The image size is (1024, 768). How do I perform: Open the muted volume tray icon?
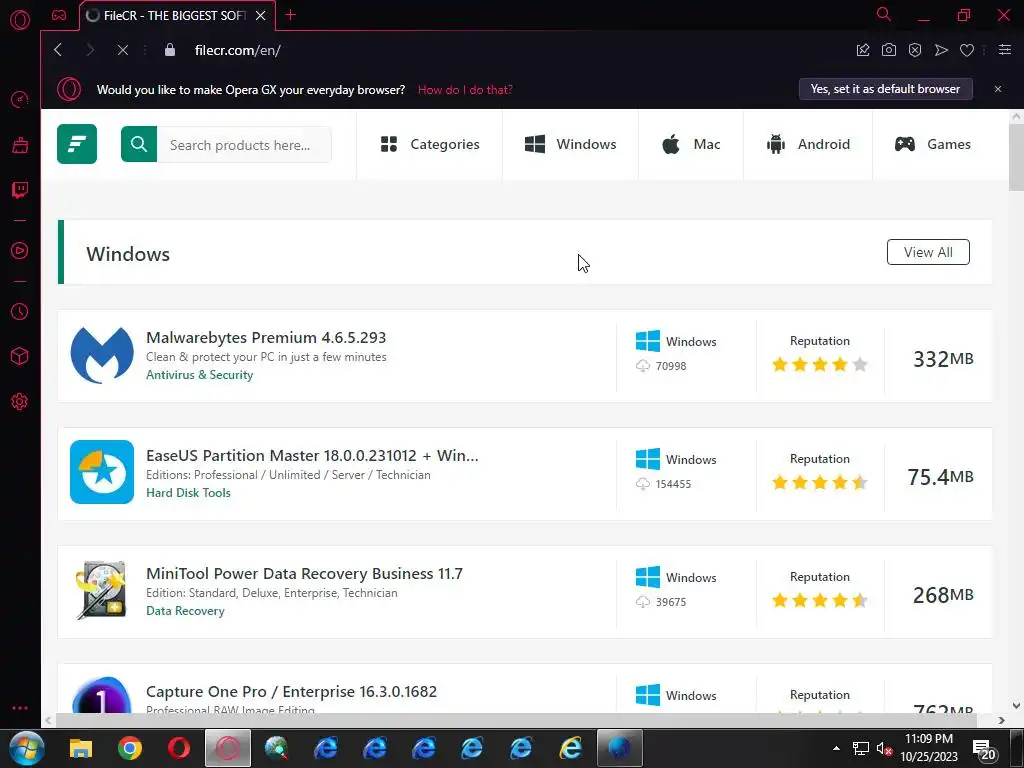click(884, 749)
